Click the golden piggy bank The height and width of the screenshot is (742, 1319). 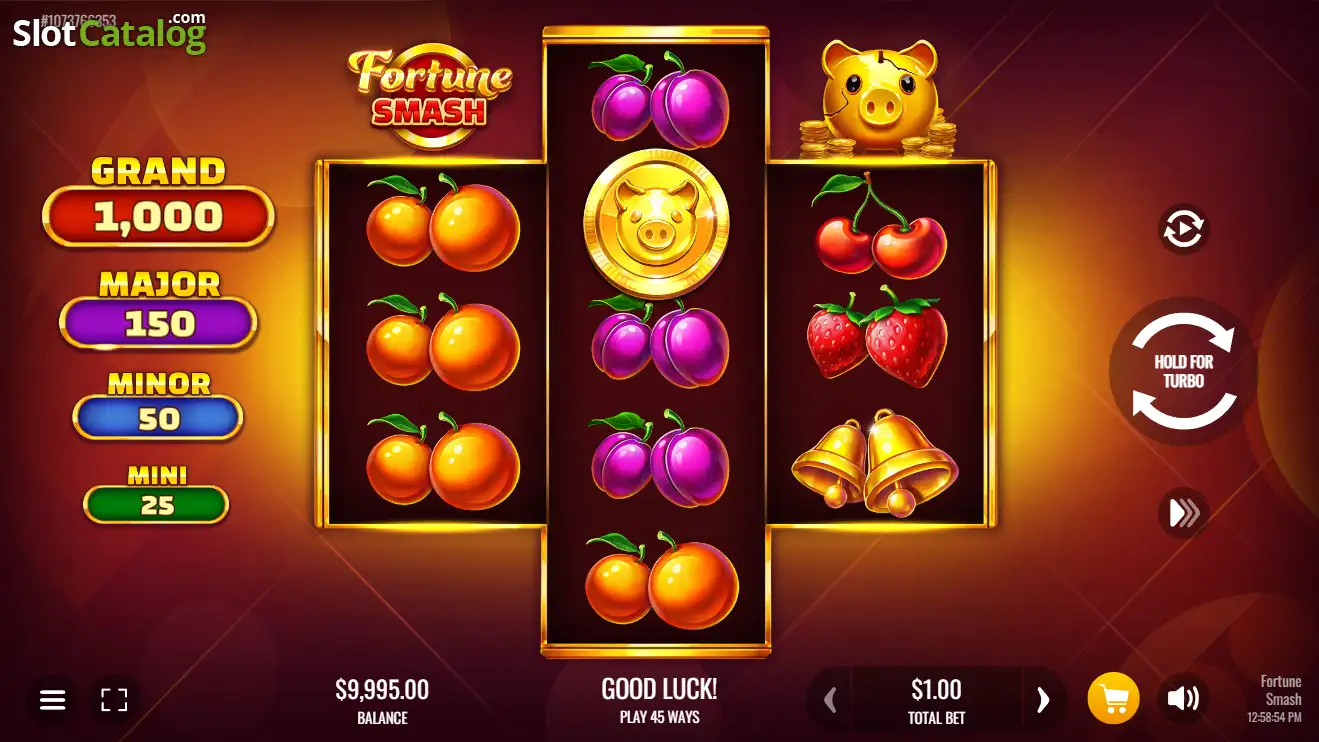(x=880, y=98)
